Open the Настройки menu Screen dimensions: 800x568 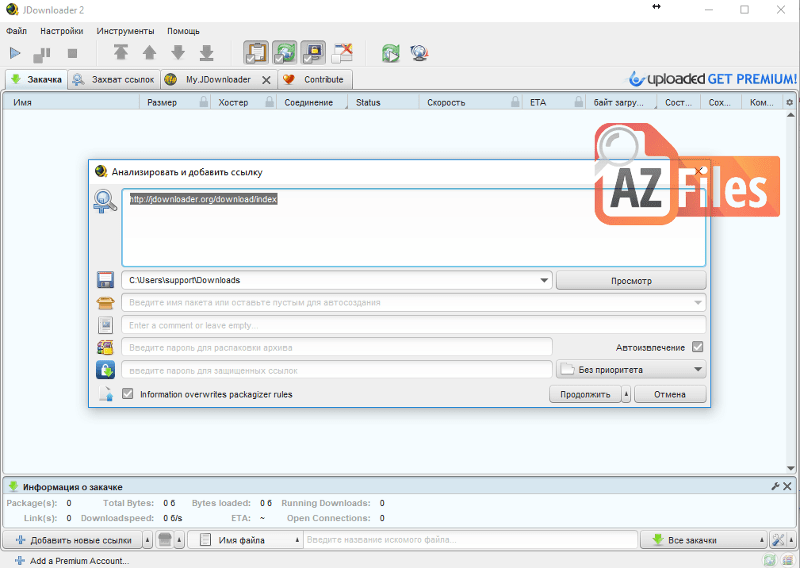click(62, 31)
